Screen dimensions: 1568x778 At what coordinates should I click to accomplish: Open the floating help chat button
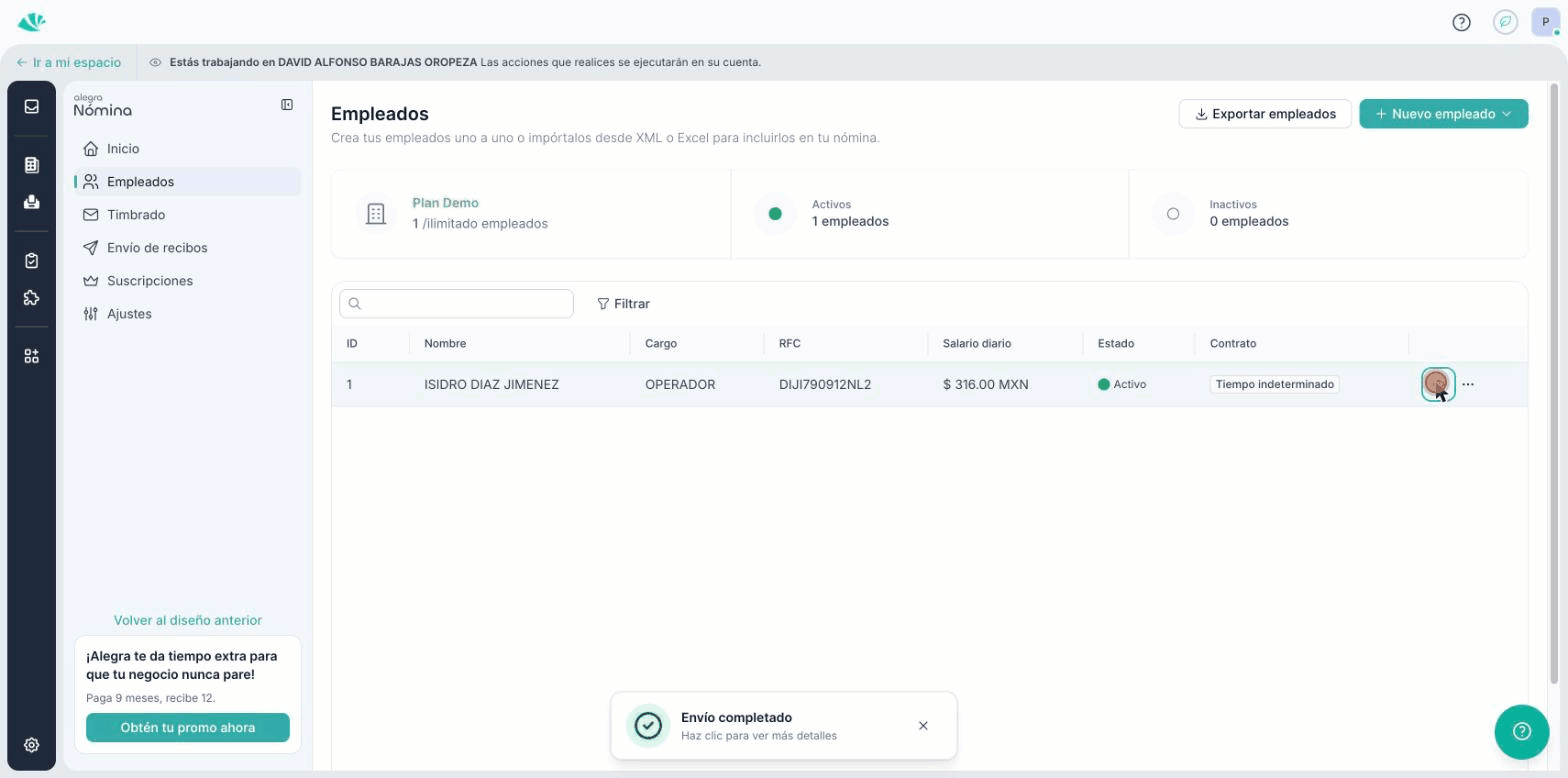(x=1522, y=731)
